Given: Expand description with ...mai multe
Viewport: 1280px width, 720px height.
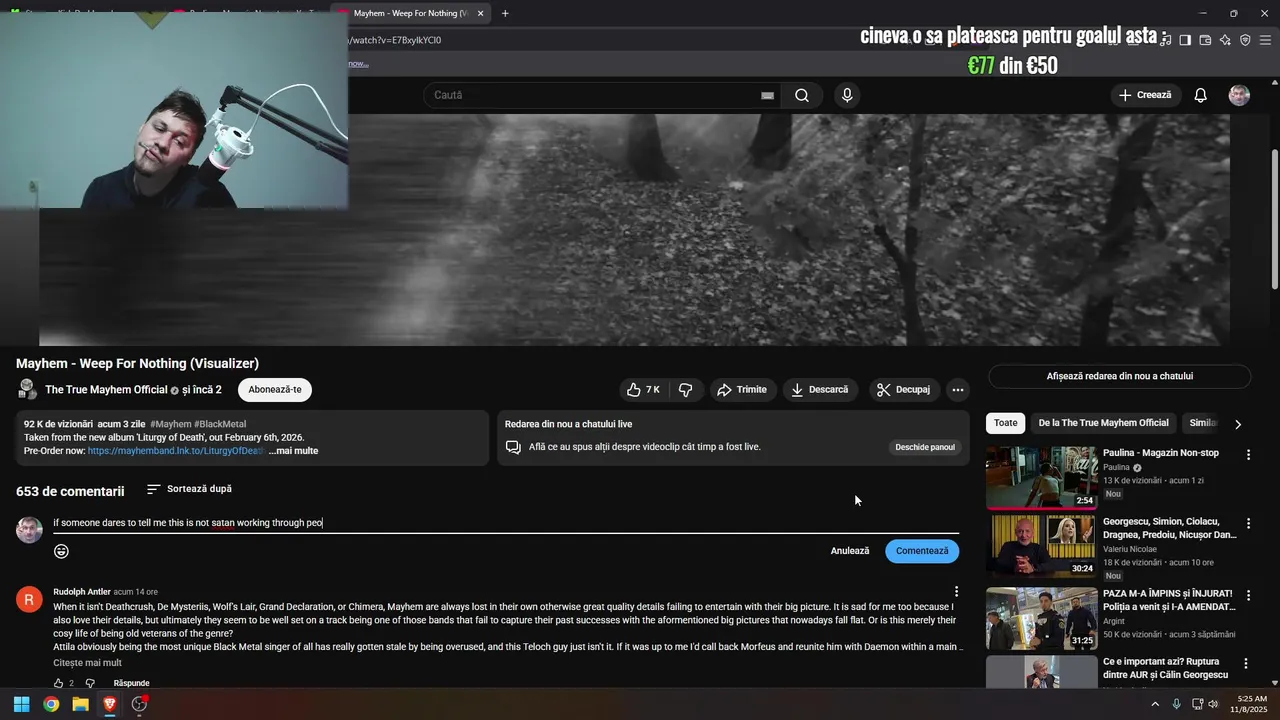Looking at the screenshot, I should (x=293, y=451).
